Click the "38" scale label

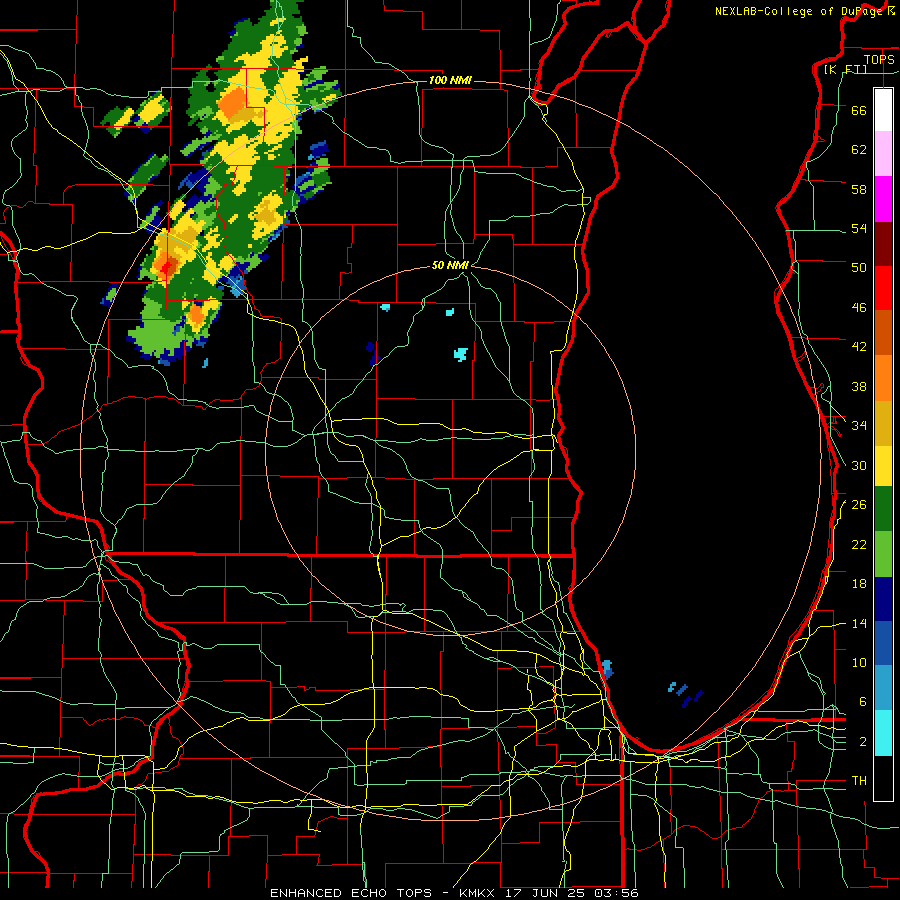coord(859,386)
